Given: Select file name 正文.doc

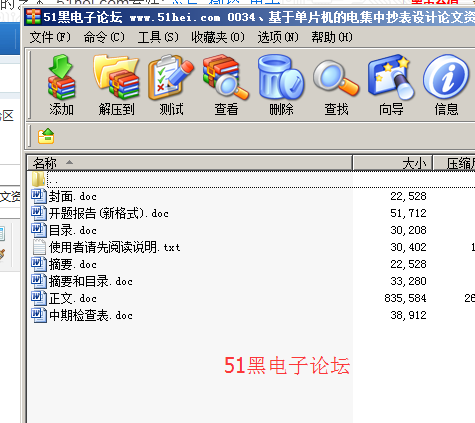Looking at the screenshot, I should click(x=73, y=298).
